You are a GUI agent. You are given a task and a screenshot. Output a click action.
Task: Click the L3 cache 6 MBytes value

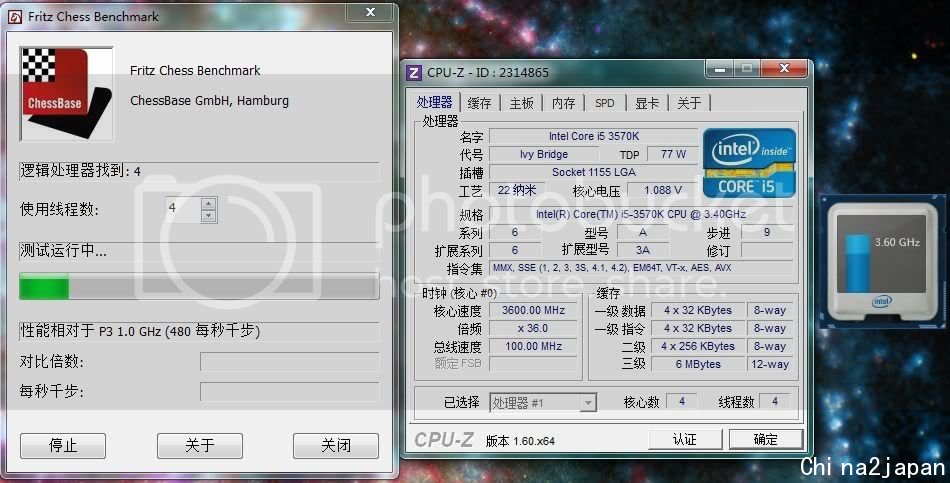[x=698, y=364]
